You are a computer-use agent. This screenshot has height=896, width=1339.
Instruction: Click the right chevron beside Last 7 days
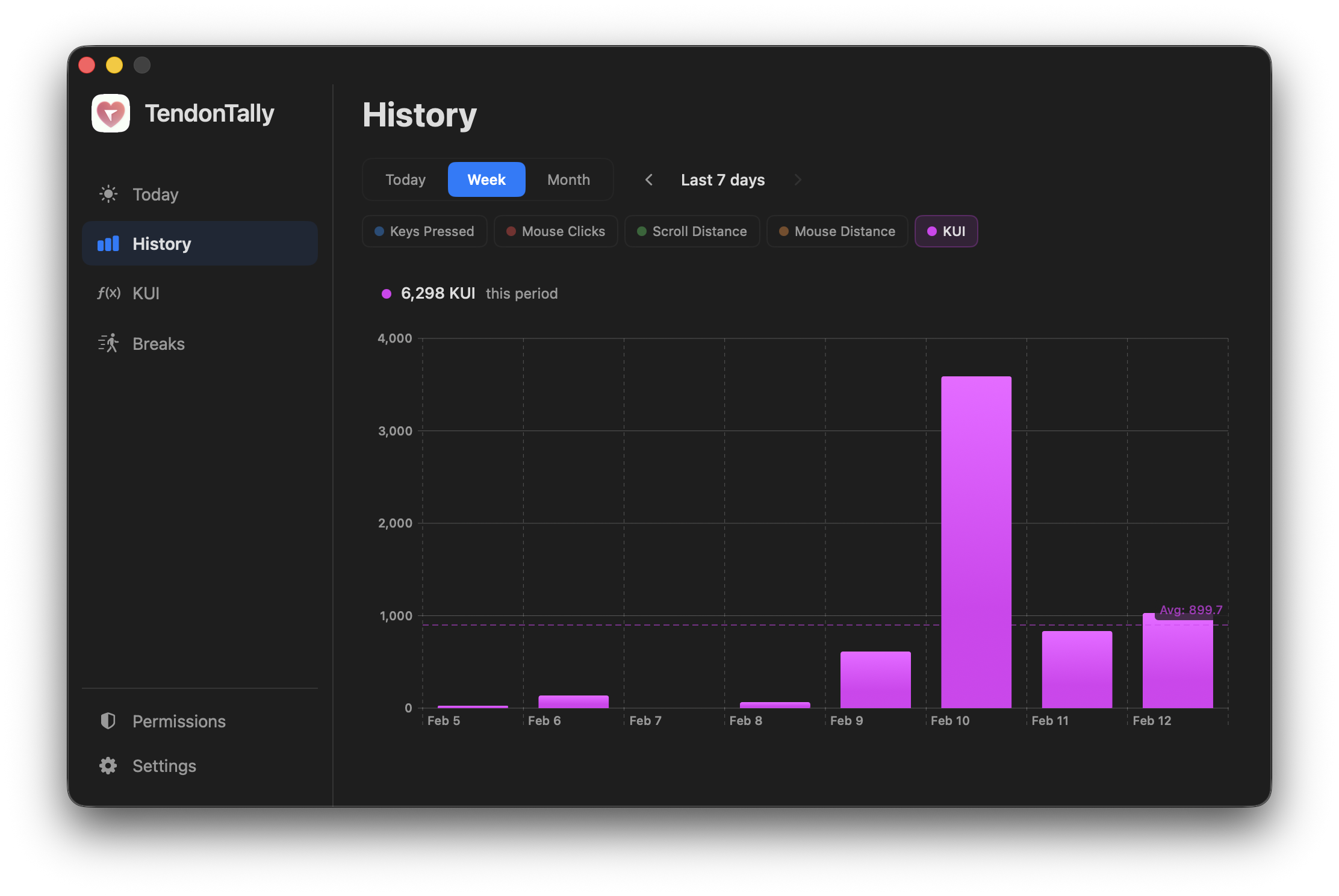798,179
